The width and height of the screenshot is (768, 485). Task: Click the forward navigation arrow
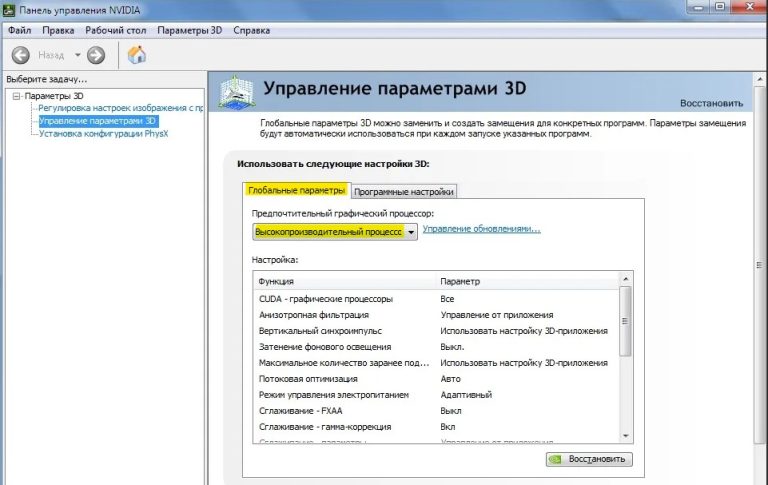pyautogui.click(x=96, y=55)
